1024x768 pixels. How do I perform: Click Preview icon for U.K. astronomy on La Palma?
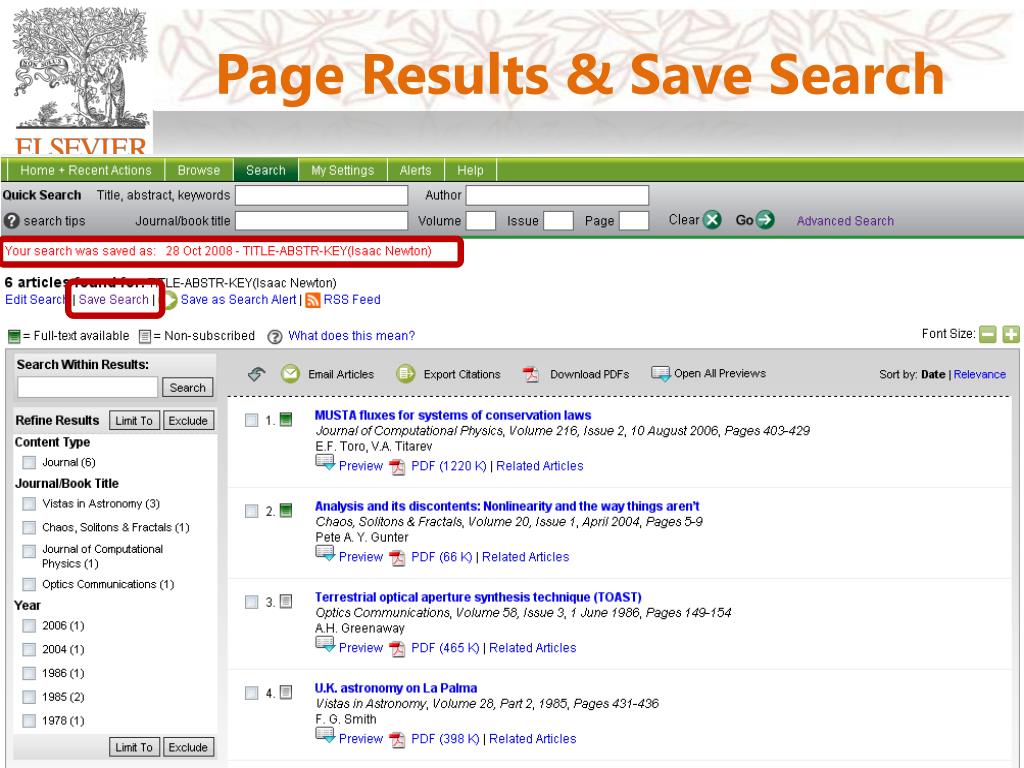tap(325, 735)
